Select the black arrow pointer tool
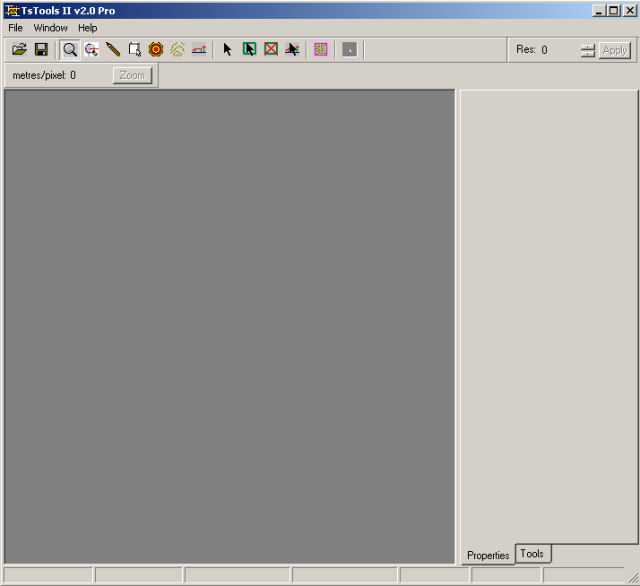 (227, 49)
